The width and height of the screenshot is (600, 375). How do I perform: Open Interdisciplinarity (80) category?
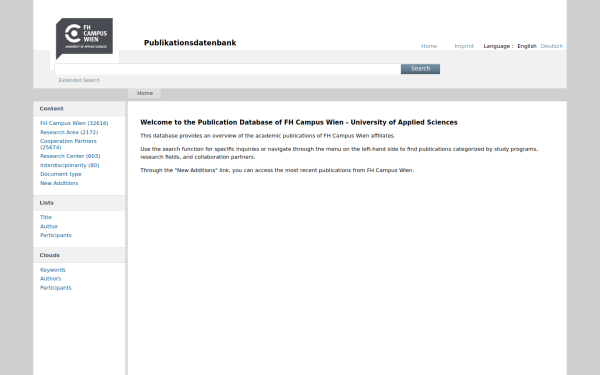click(70, 165)
